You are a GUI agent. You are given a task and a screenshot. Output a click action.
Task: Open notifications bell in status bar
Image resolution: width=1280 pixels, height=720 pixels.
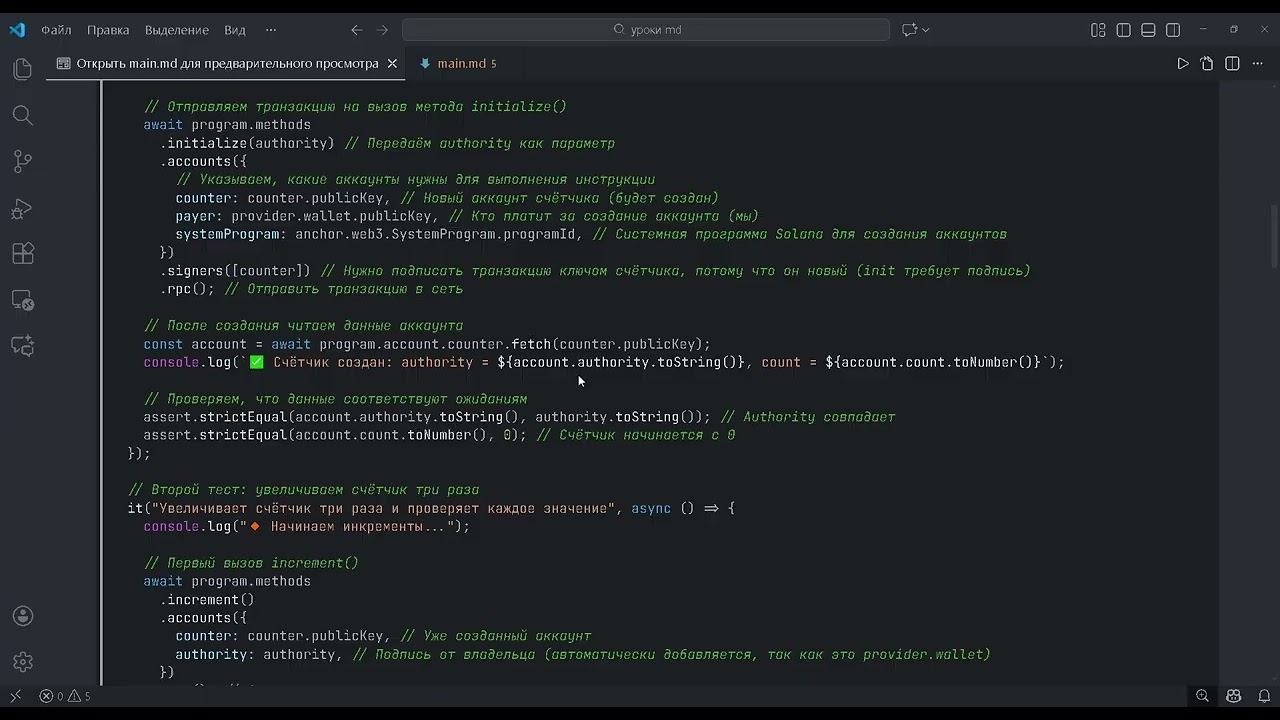tap(1260, 696)
